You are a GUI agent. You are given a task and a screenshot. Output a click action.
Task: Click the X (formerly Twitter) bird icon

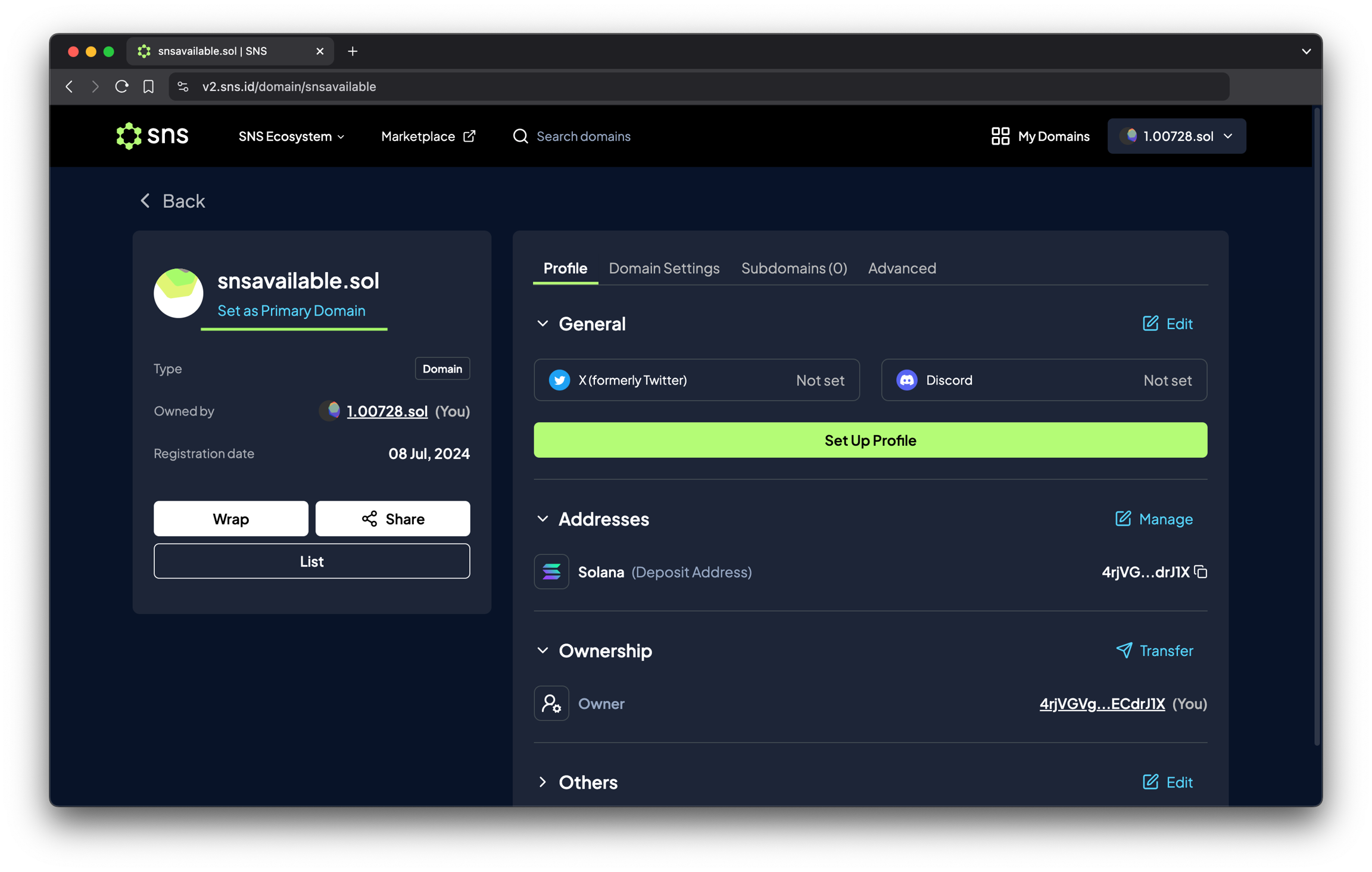(559, 380)
